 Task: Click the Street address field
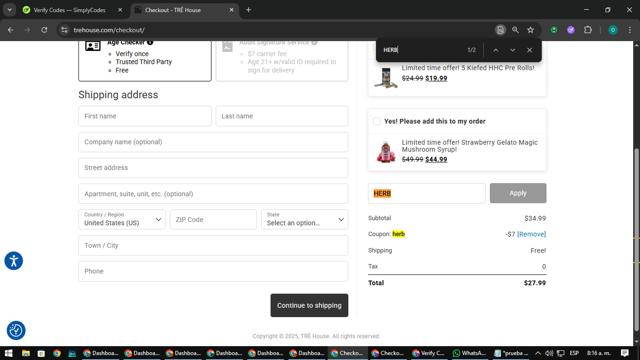[x=213, y=168]
